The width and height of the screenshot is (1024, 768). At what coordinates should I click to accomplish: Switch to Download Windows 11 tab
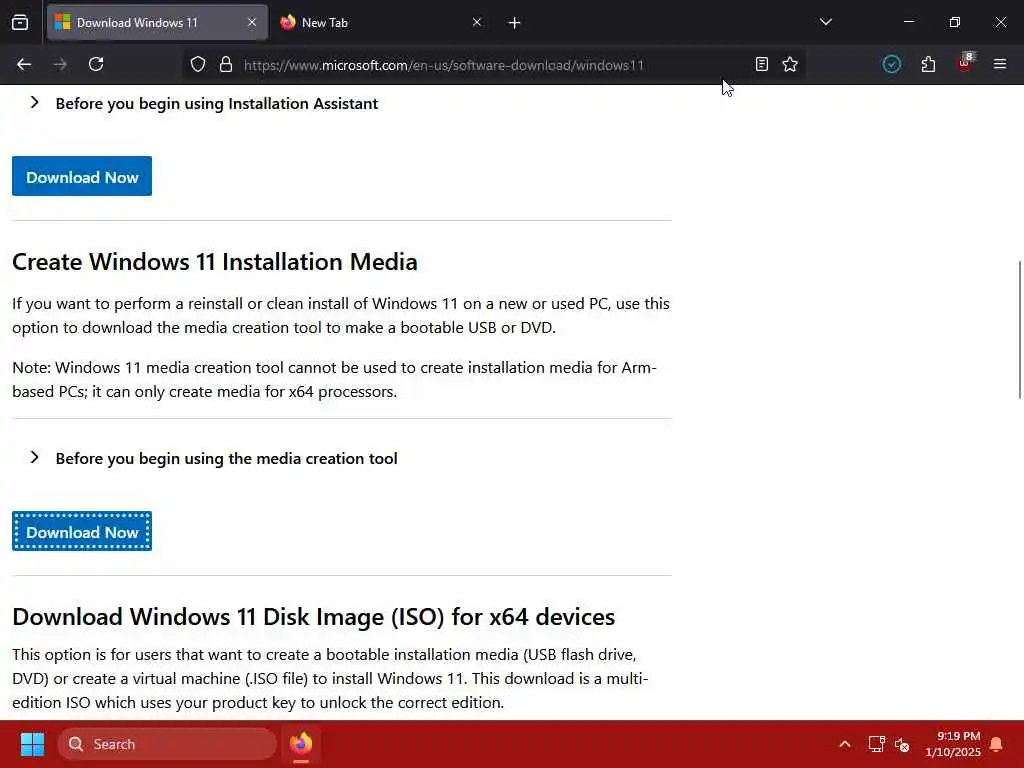157,23
